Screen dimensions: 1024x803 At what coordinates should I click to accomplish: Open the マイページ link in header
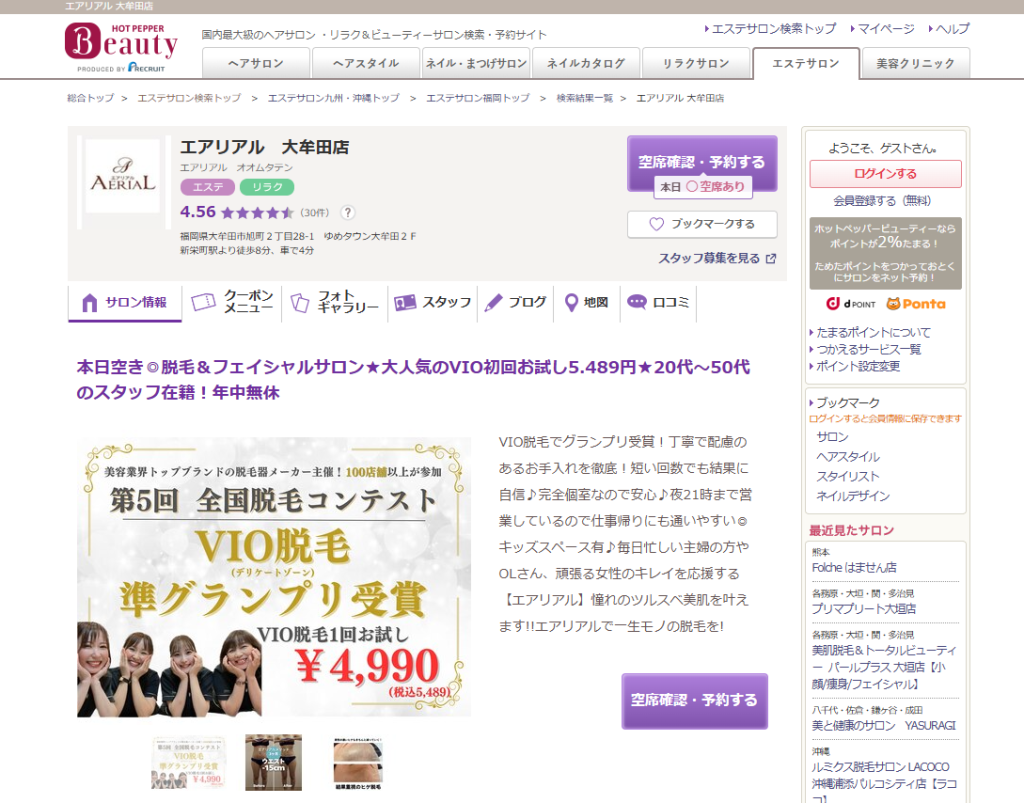[x=884, y=29]
